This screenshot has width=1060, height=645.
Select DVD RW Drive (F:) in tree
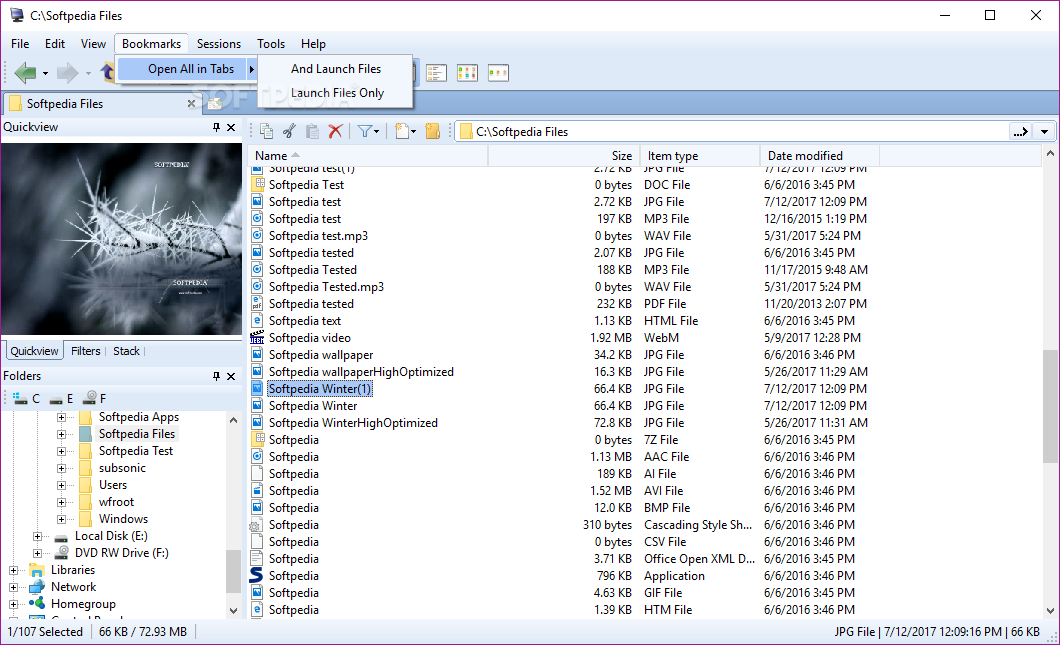(x=122, y=553)
